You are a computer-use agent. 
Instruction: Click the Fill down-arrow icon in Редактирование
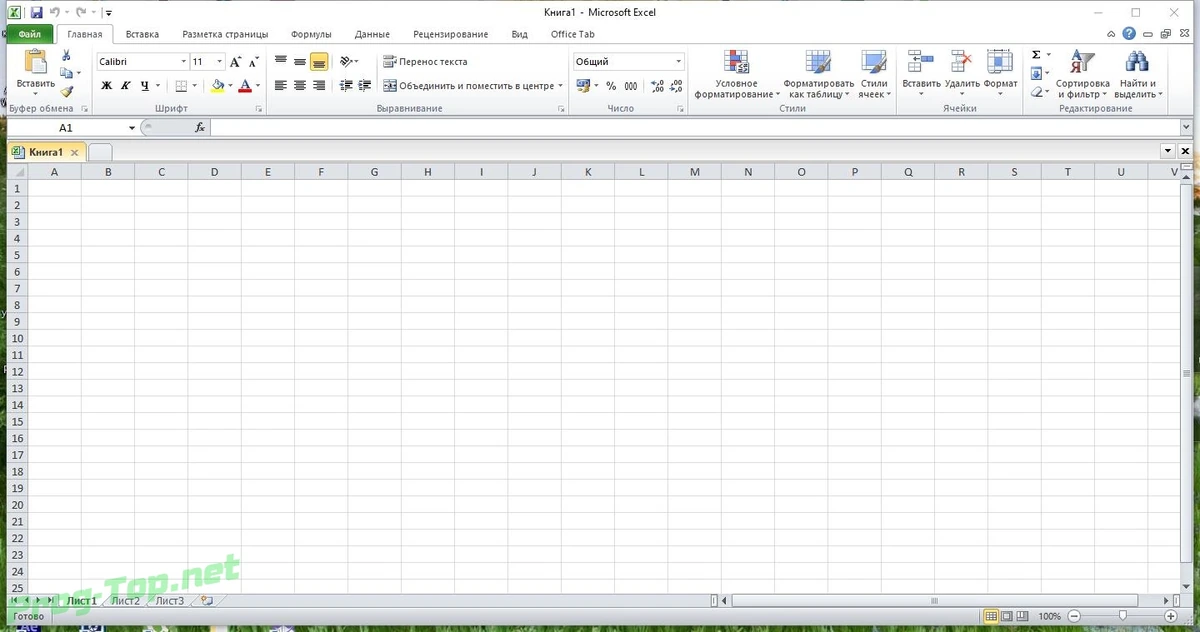(1037, 73)
